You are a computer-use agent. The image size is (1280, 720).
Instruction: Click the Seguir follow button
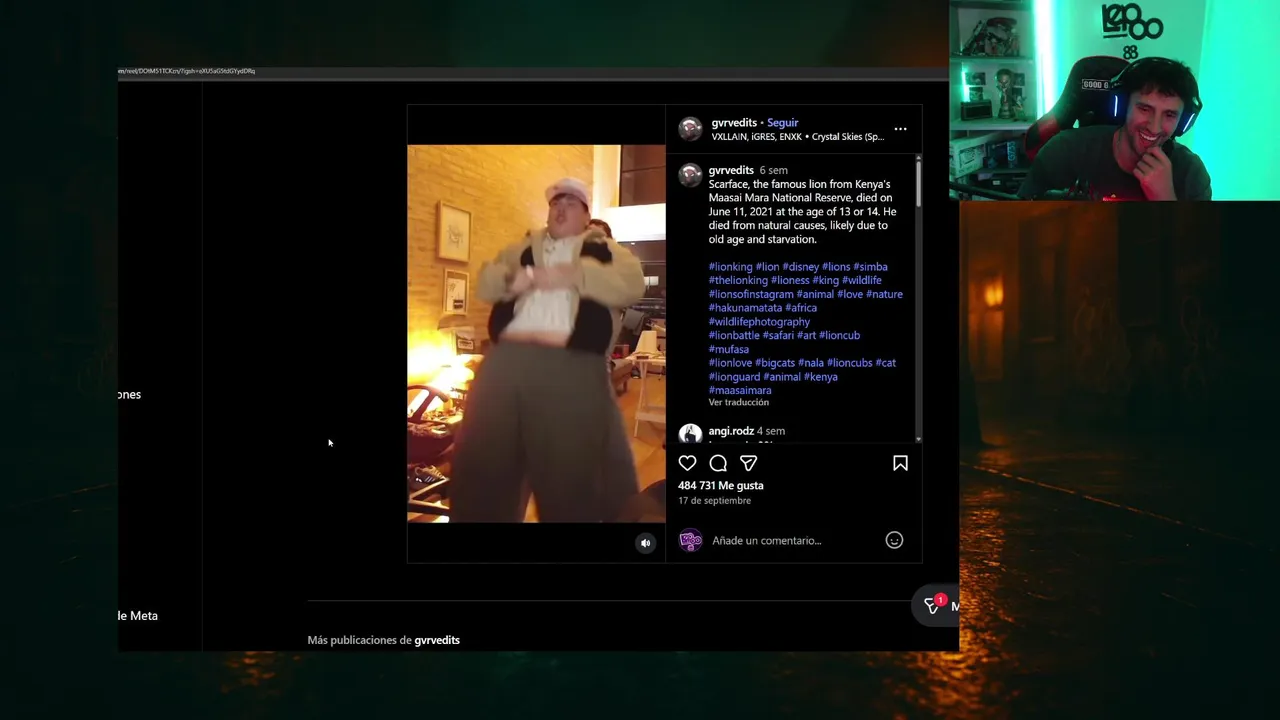(x=782, y=123)
